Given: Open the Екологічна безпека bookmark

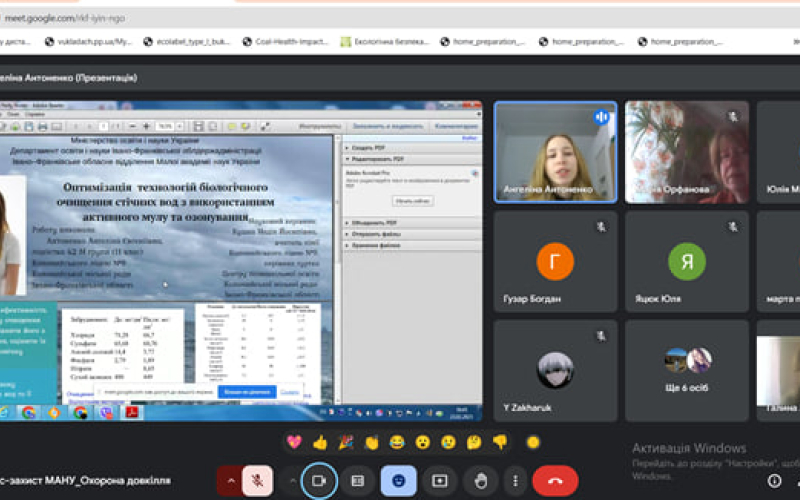Looking at the screenshot, I should pyautogui.click(x=385, y=42).
